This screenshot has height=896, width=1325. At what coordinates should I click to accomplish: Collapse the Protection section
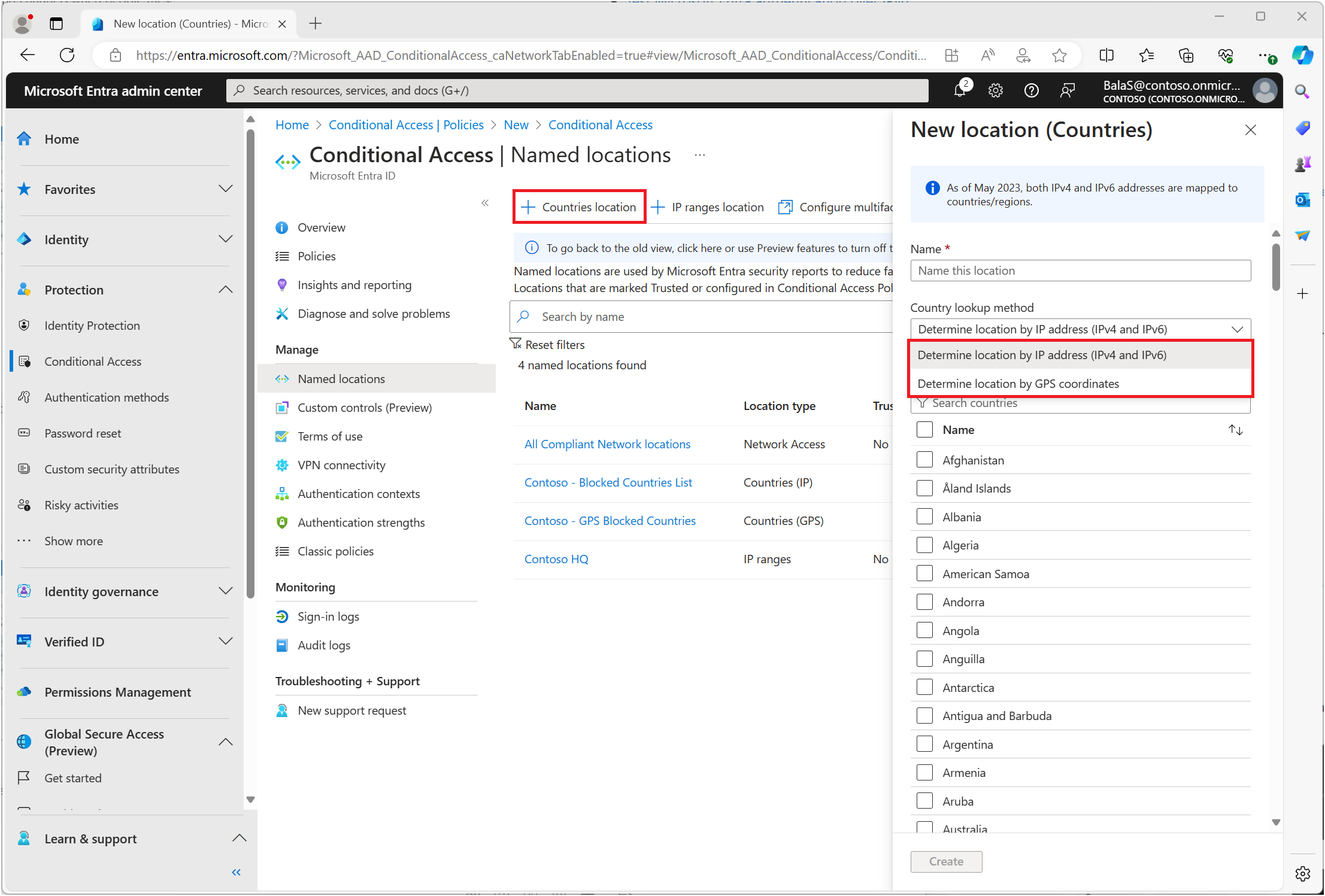pyautogui.click(x=225, y=290)
